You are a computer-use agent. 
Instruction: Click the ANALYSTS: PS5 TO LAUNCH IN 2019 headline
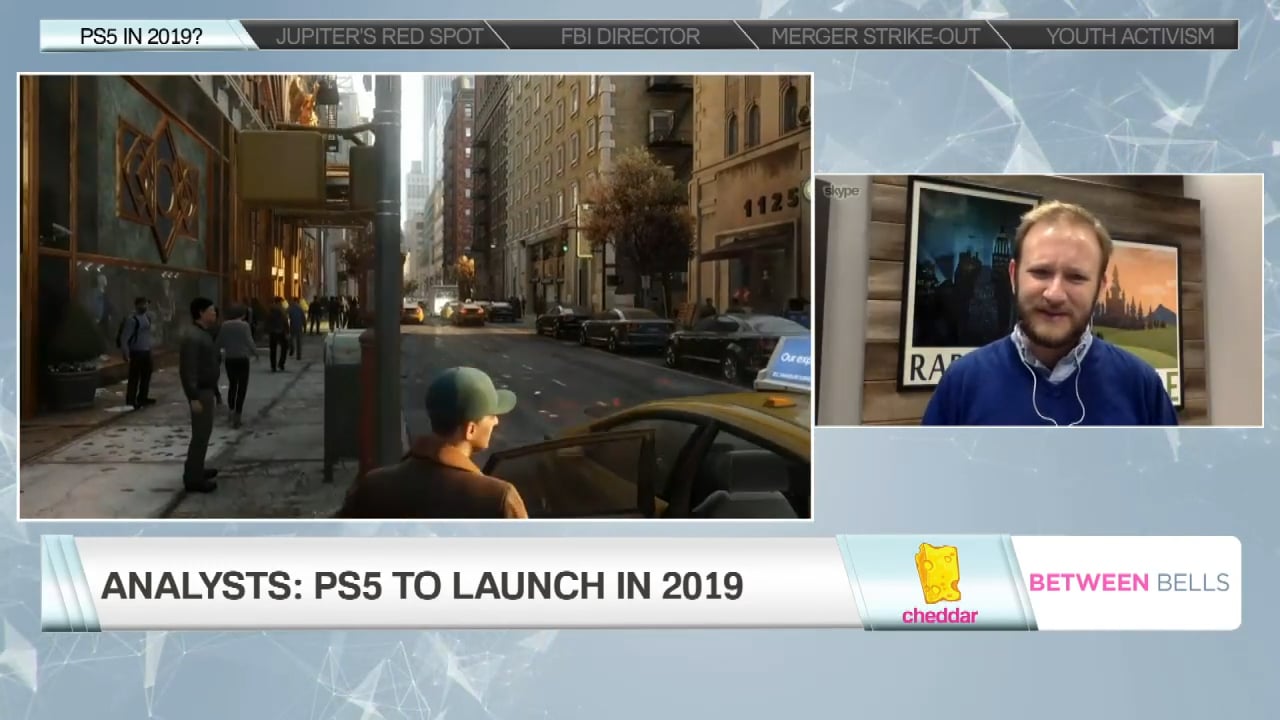tap(422, 585)
